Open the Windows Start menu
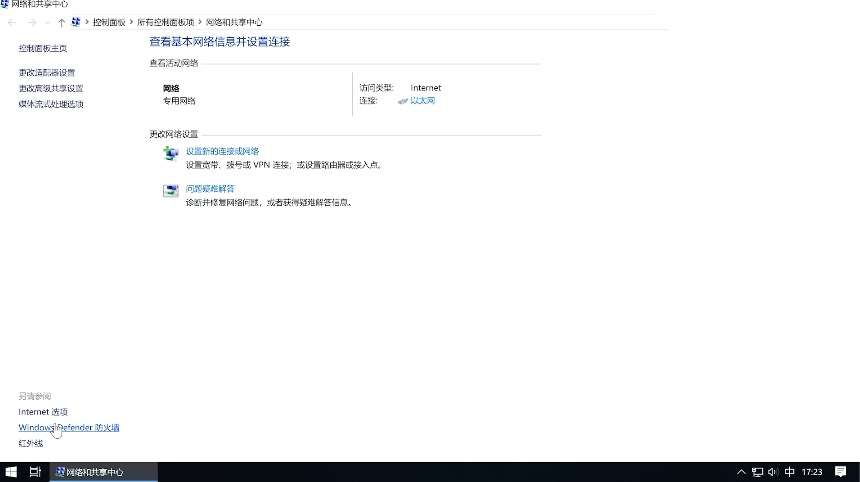 coord(11,472)
